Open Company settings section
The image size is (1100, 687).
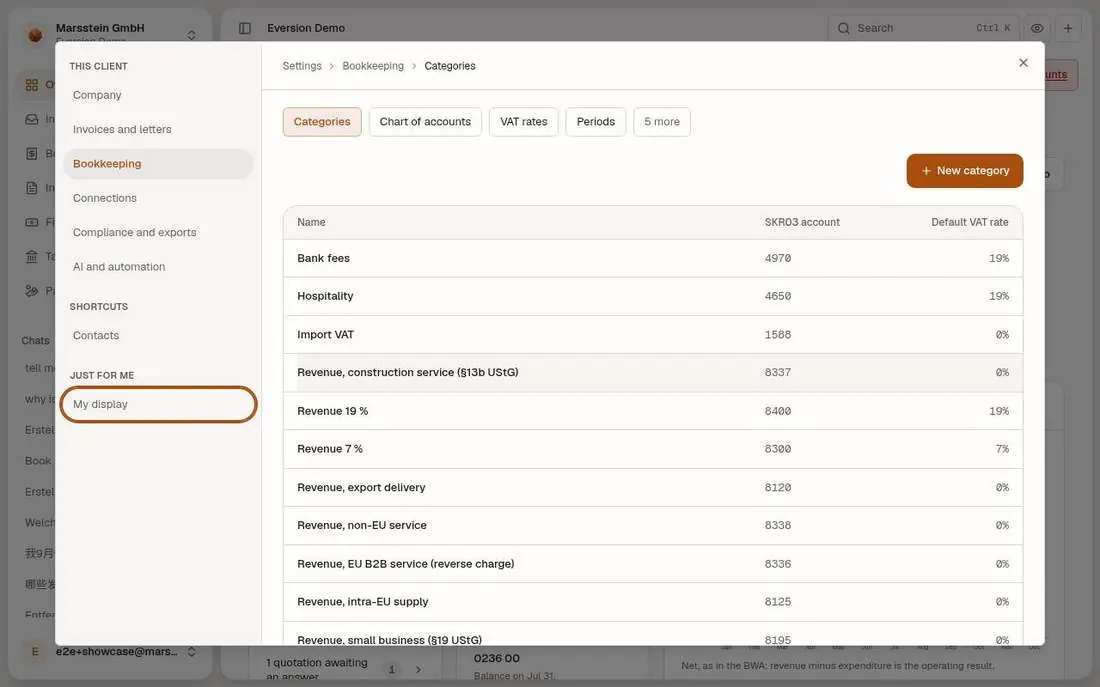158,95
